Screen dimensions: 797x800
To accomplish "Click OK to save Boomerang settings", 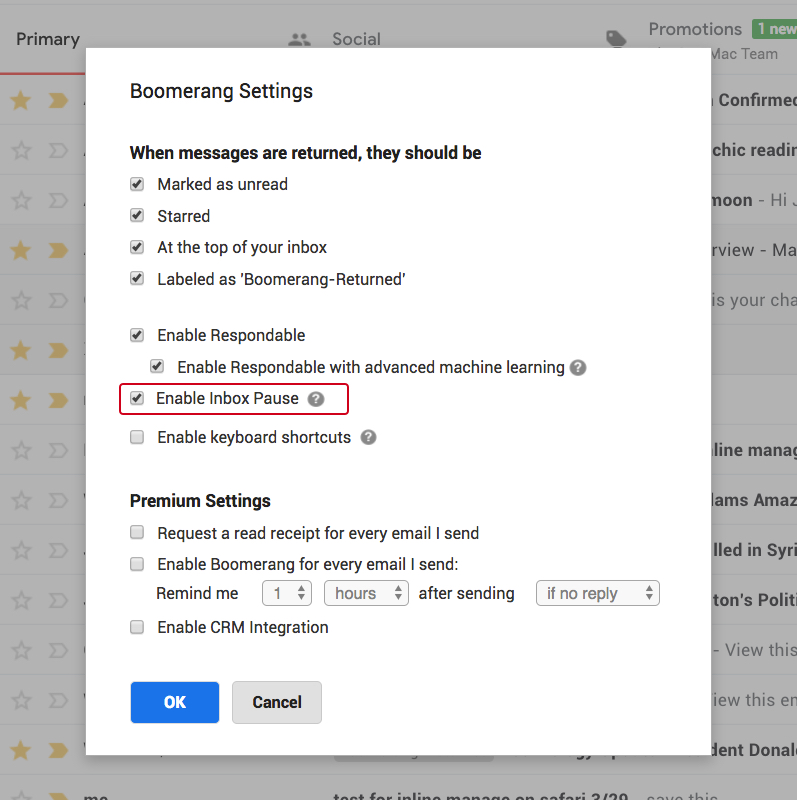I will [175, 702].
